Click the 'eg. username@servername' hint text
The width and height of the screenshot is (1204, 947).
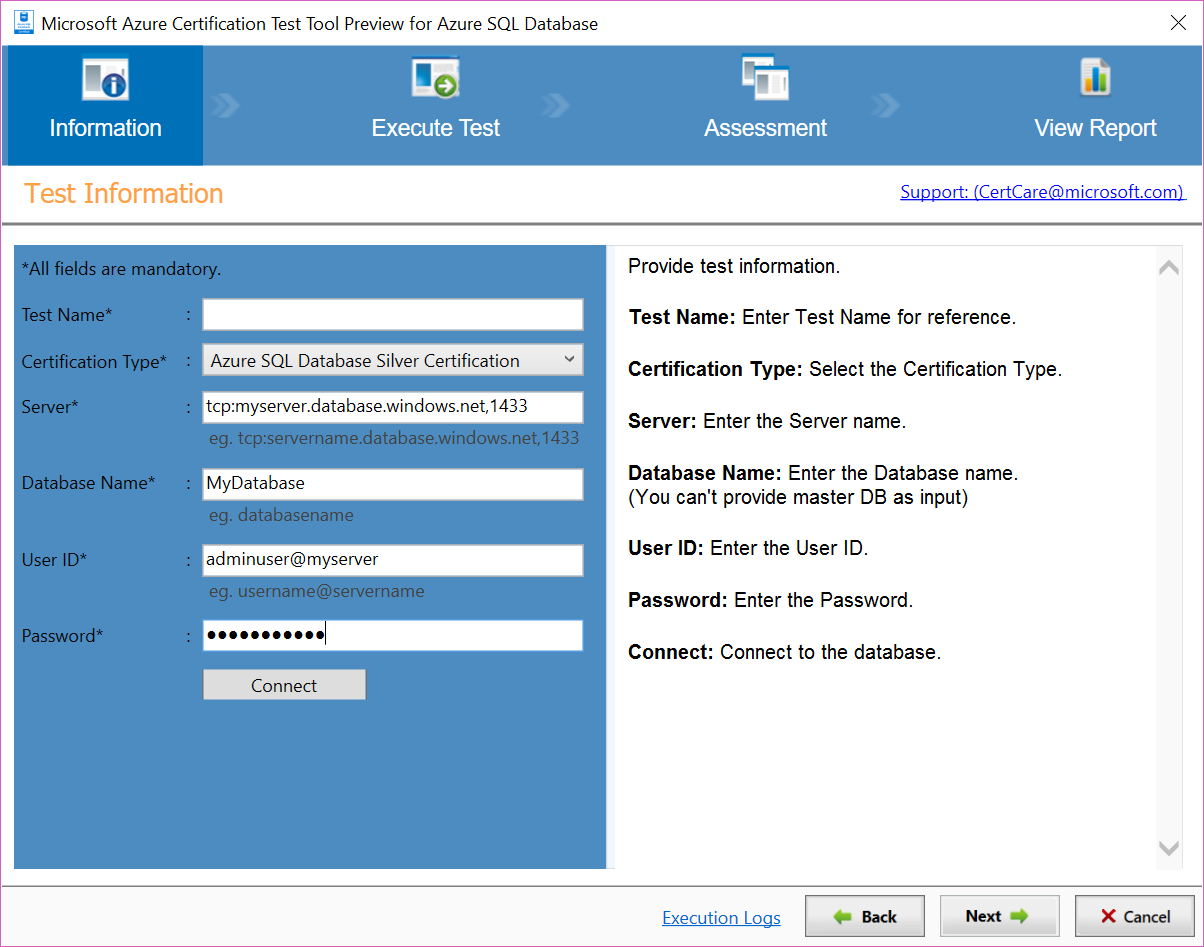click(316, 591)
